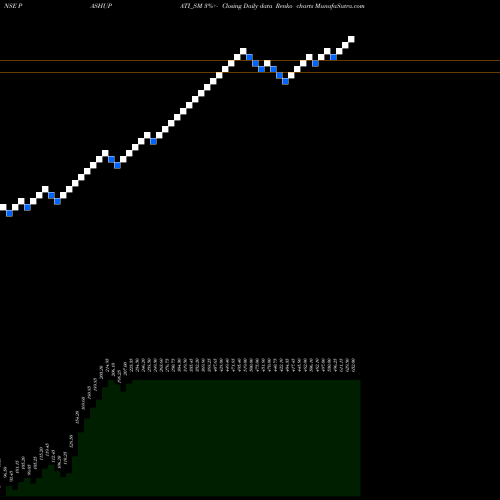Select the latest highest white Renko brick

point(351,39)
